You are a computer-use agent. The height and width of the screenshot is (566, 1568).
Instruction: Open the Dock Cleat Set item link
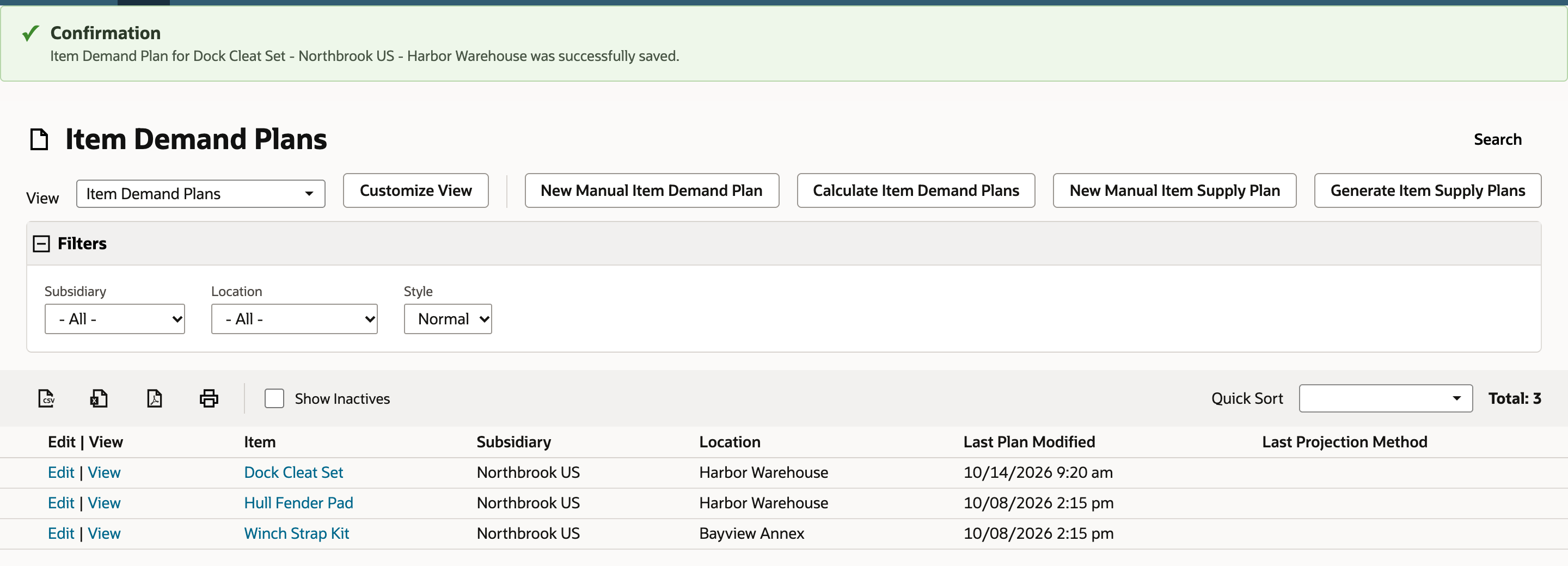coord(293,472)
